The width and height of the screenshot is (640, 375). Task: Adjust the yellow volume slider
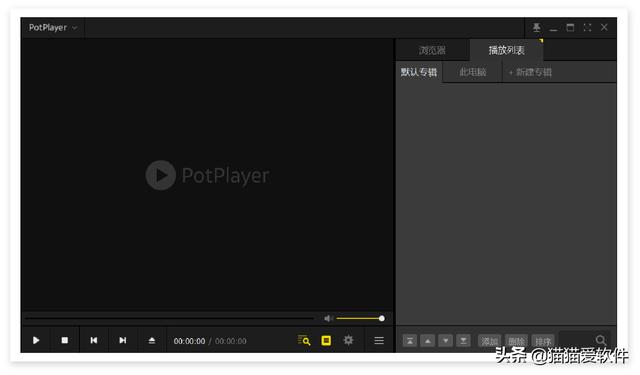click(360, 318)
